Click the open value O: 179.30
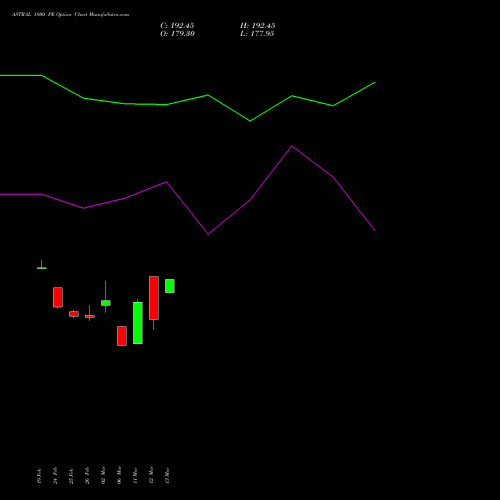 click(177, 34)
